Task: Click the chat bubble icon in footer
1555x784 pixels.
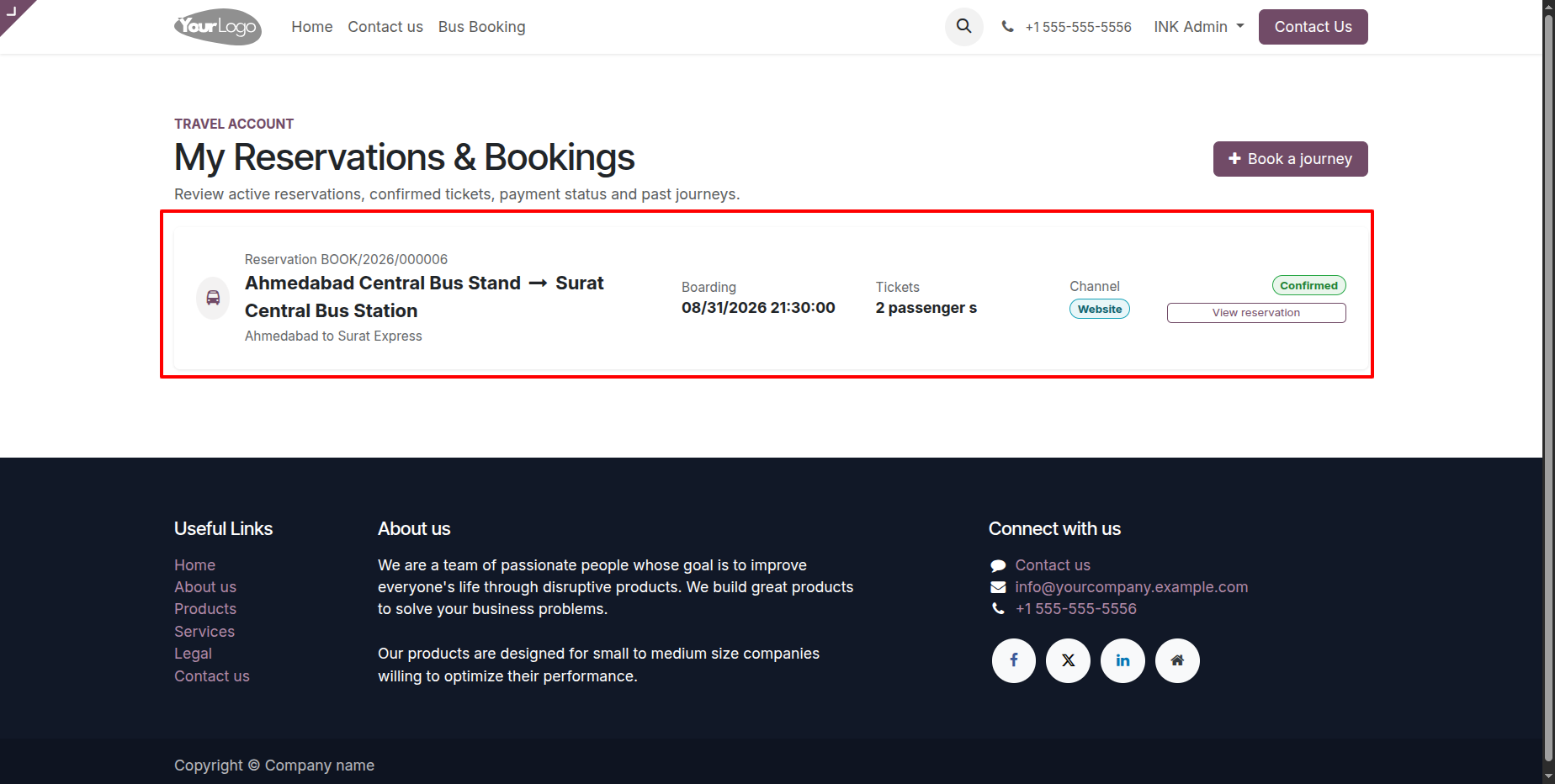Action: 998,565
